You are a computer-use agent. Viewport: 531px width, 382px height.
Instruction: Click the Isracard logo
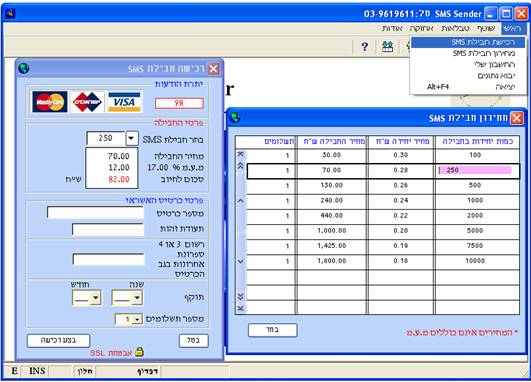pos(87,102)
